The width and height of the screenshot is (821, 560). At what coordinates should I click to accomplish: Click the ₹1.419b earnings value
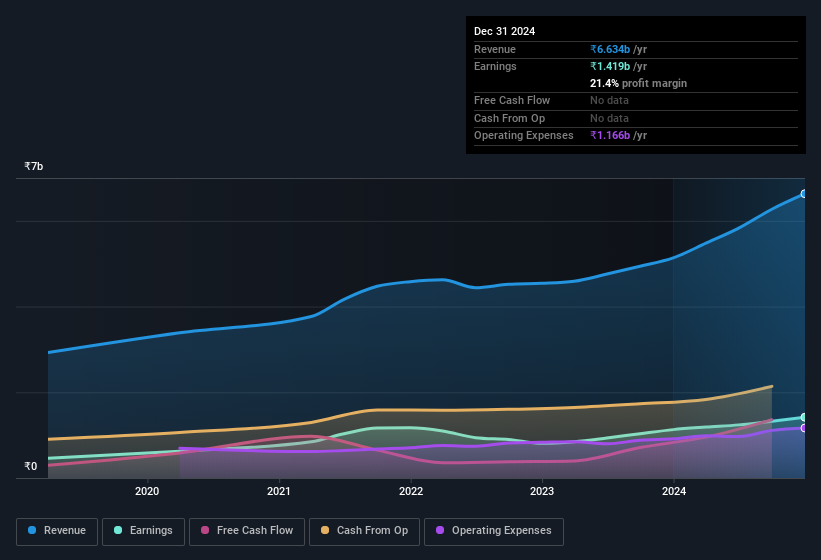point(610,66)
